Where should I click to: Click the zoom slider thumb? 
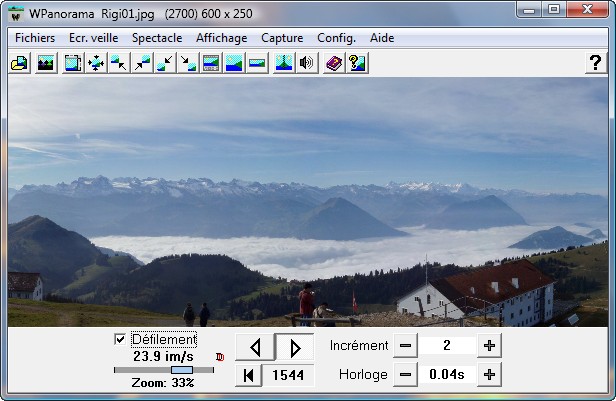(182, 370)
